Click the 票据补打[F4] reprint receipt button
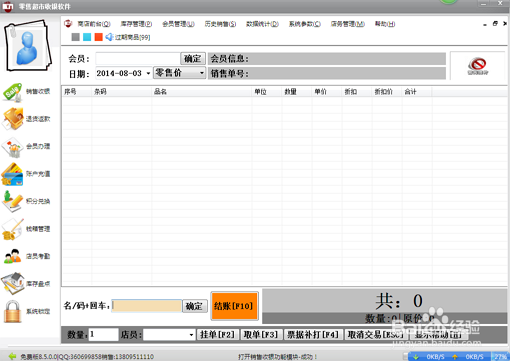 [x=313, y=334]
